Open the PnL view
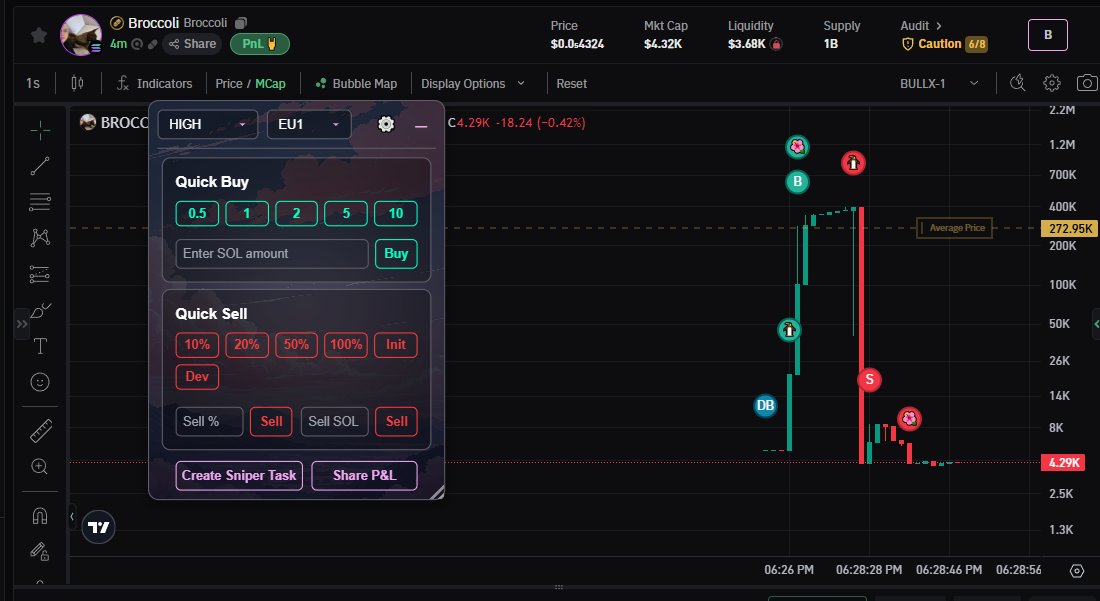The image size is (1100, 601). coord(260,44)
